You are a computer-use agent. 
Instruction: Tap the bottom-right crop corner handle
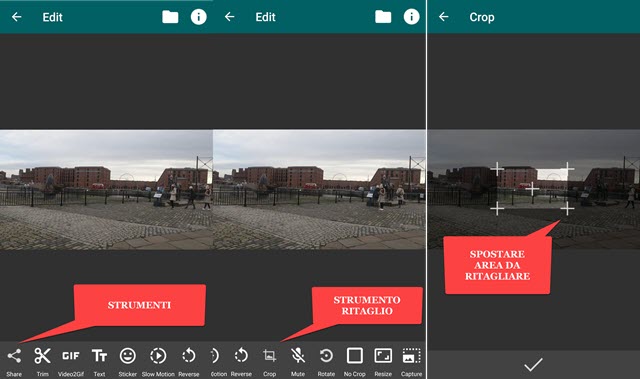[567, 208]
